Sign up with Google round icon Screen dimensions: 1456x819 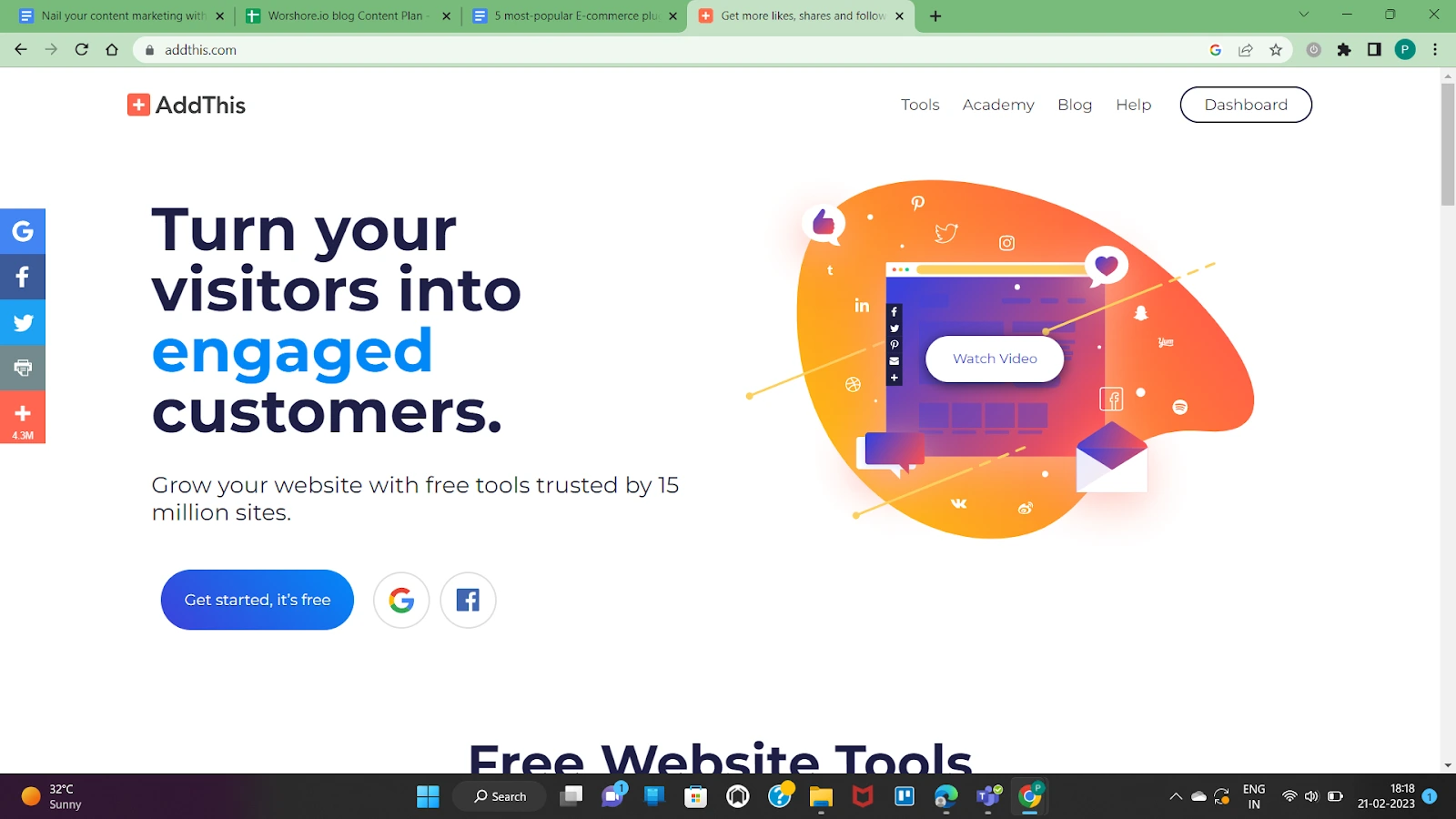401,600
